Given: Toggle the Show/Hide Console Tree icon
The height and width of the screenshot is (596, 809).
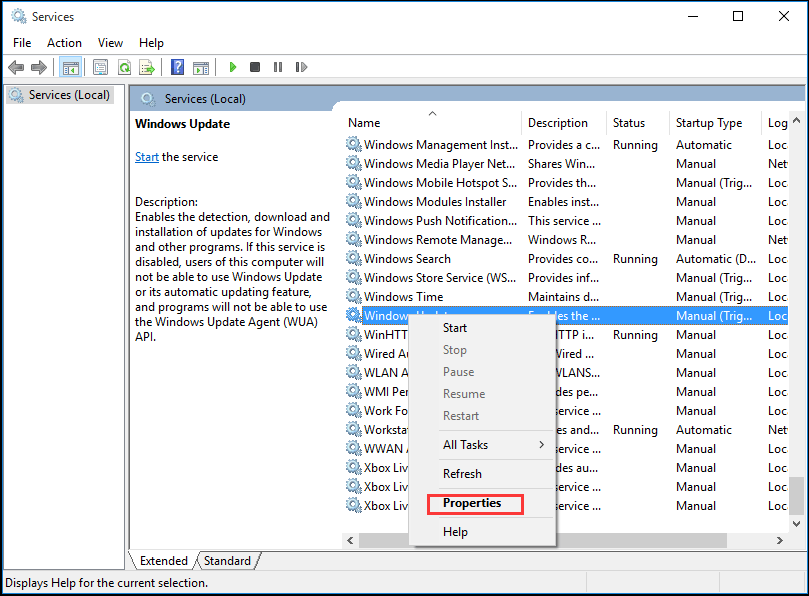Looking at the screenshot, I should (x=71, y=67).
